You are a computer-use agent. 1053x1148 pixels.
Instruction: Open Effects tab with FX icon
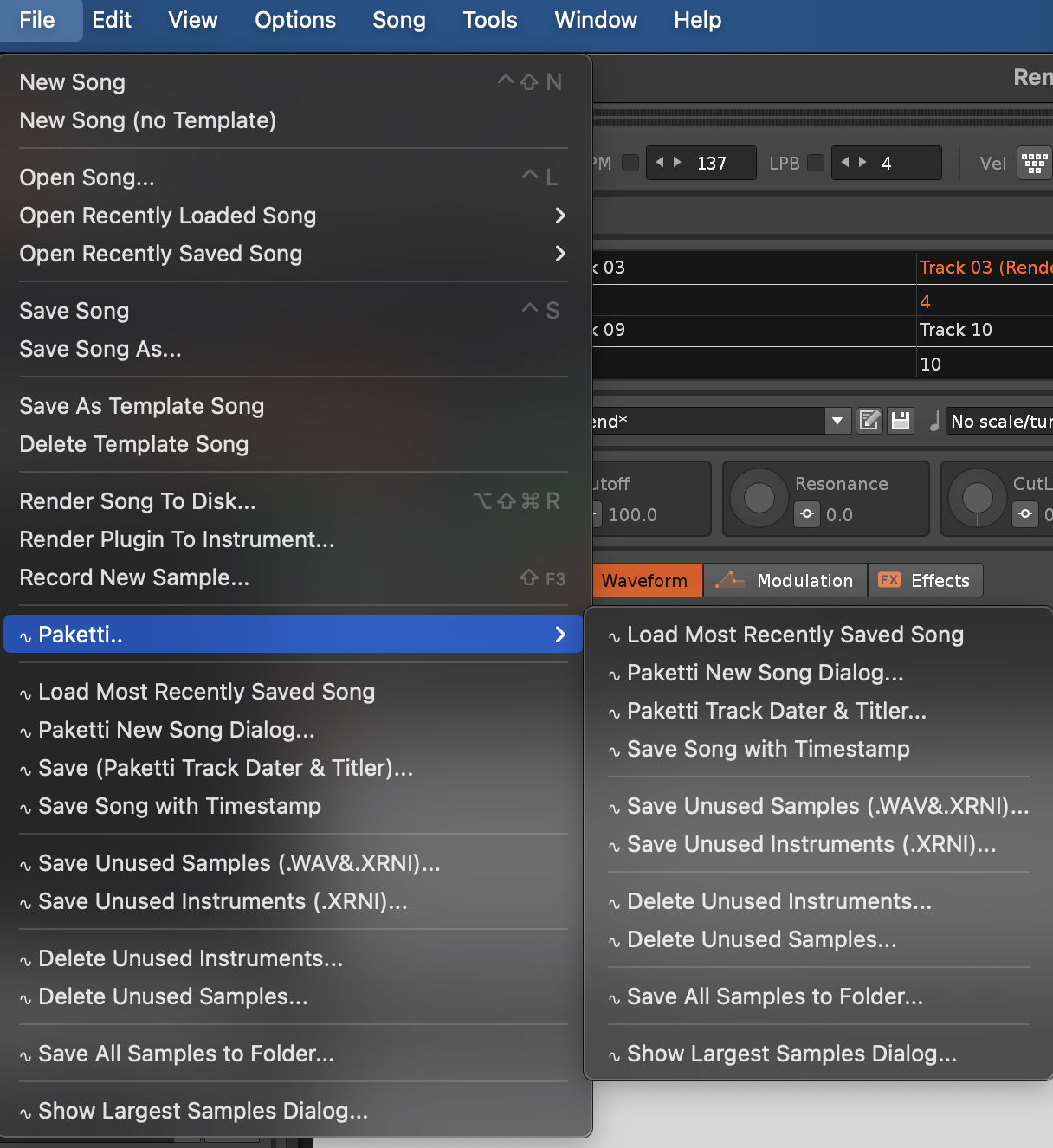tap(925, 581)
